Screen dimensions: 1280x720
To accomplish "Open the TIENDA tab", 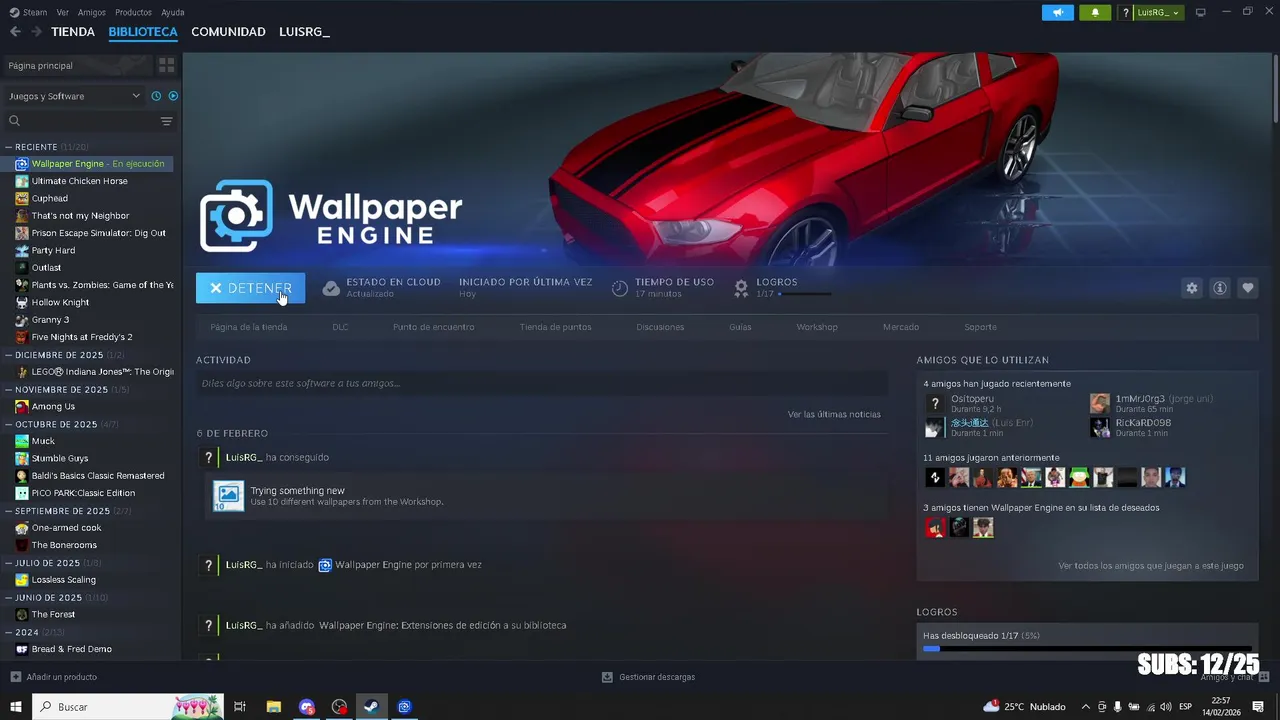I will 73,32.
